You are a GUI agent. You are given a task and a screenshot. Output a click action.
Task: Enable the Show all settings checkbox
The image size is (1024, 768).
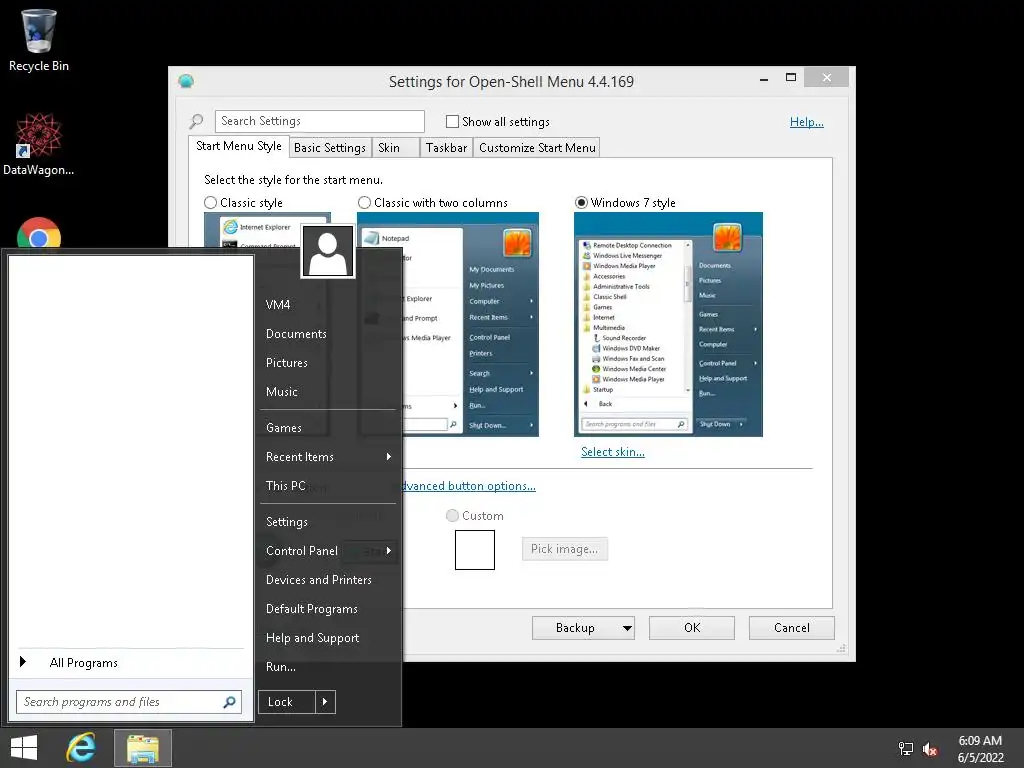(452, 121)
